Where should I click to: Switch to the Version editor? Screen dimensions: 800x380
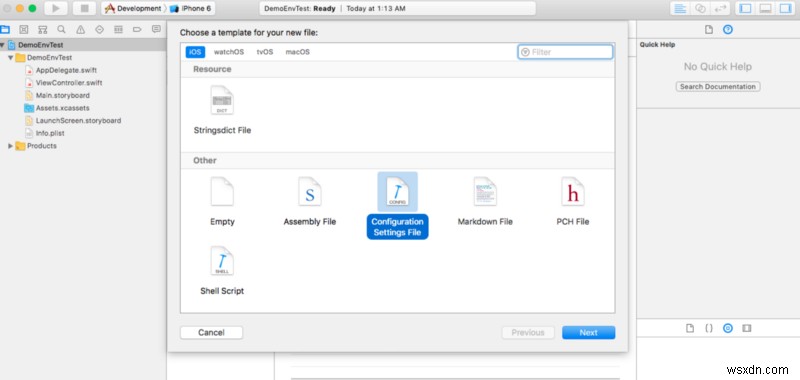[x=721, y=8]
